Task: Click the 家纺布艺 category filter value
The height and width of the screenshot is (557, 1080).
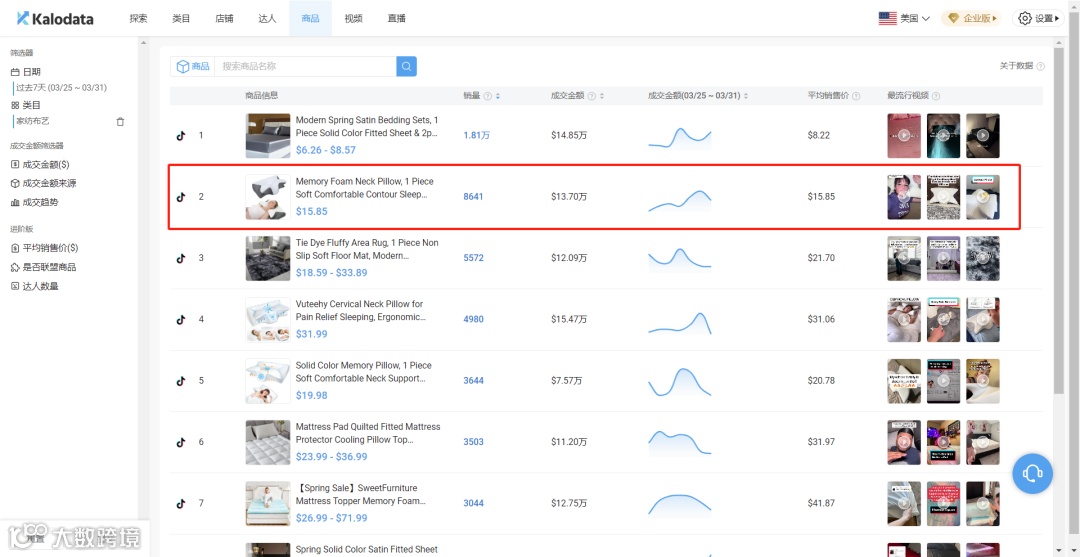Action: (33, 121)
